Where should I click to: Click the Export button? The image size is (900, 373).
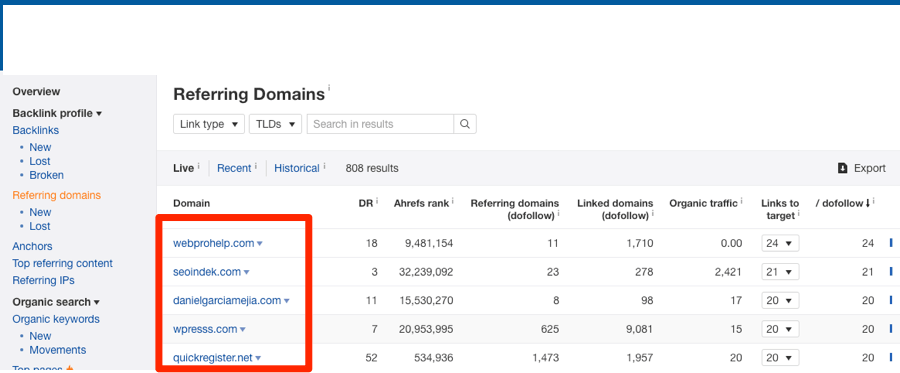[x=862, y=168]
